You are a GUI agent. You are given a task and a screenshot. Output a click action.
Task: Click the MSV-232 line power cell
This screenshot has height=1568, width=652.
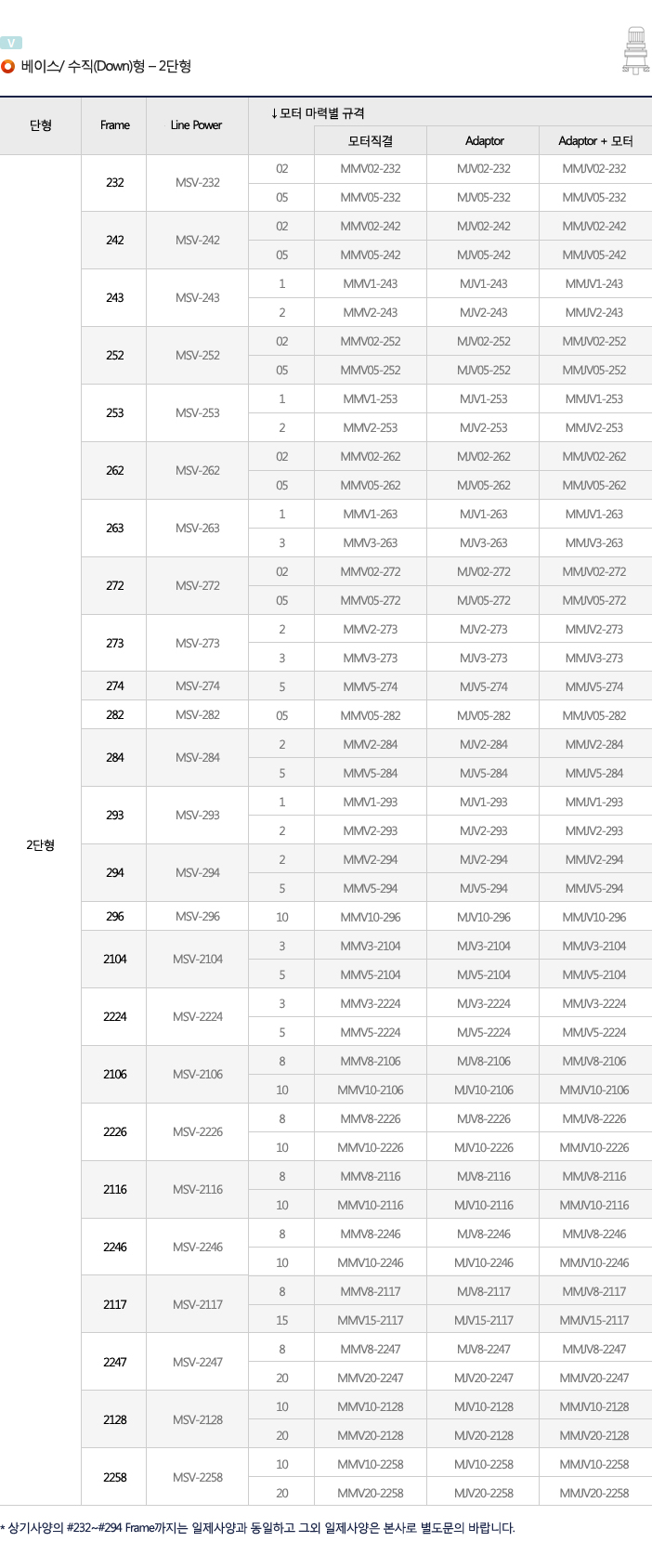tap(198, 182)
